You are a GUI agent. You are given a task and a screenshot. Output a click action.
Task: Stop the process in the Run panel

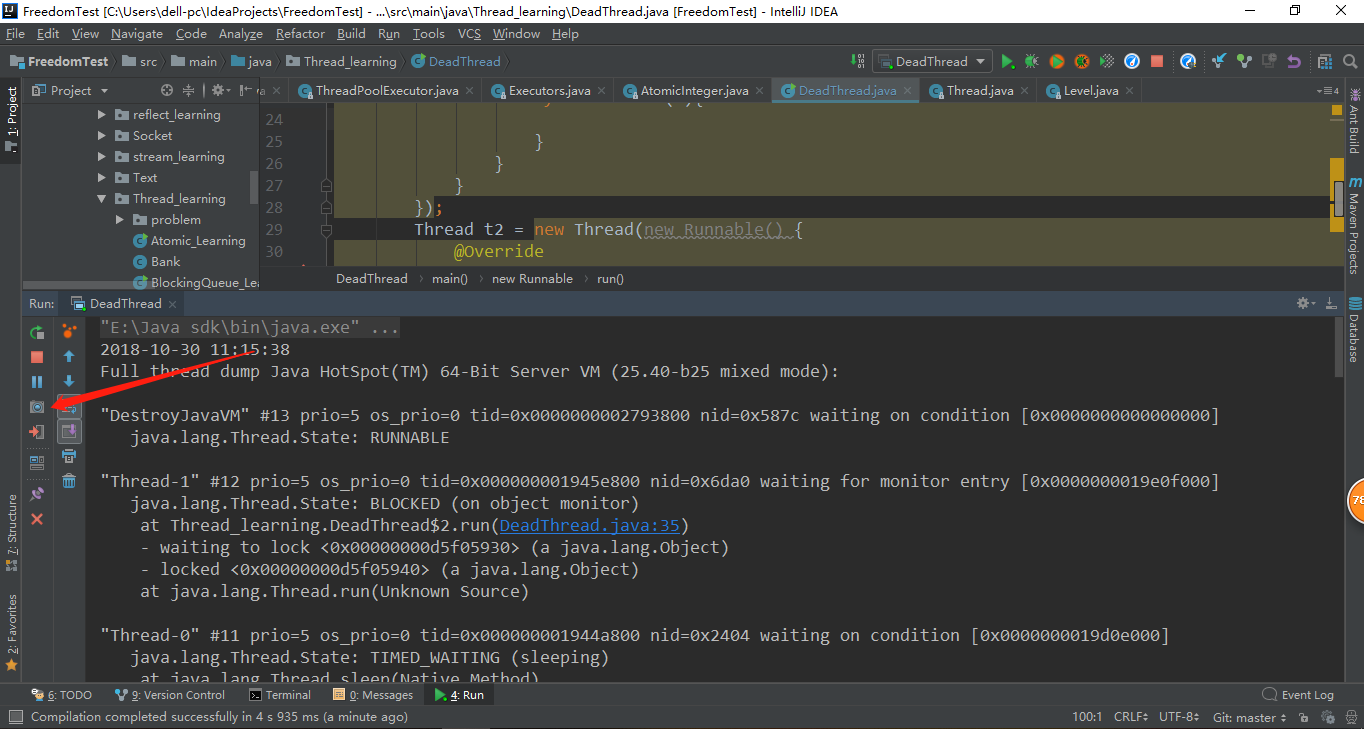37,357
